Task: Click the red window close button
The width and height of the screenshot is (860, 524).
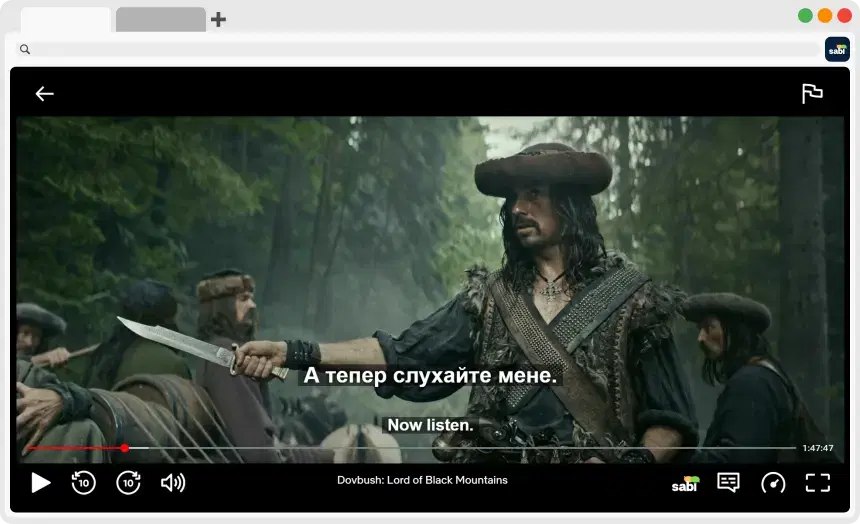Action: 844,16
